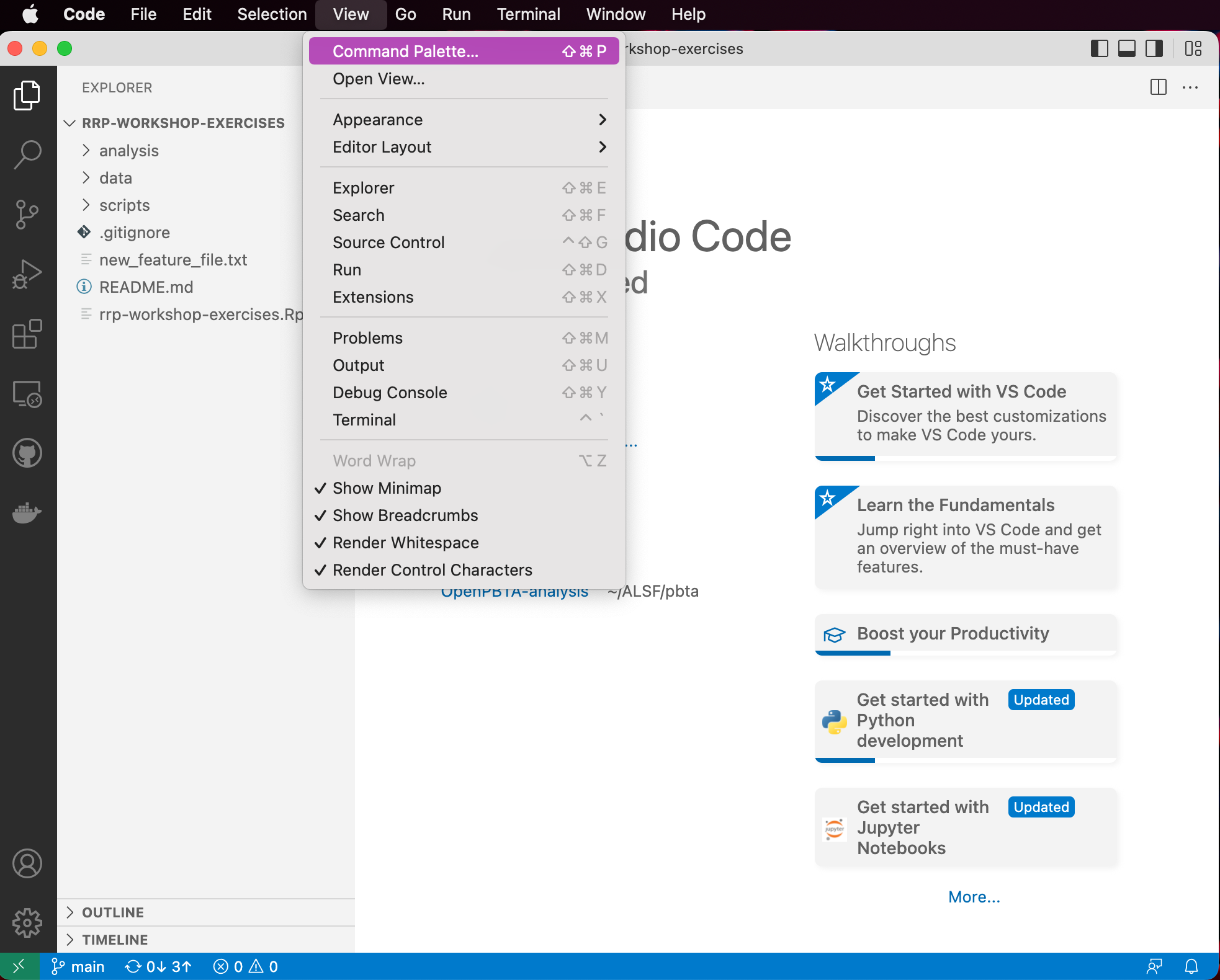Choose Output from the View menu
This screenshot has height=980, width=1220.
(x=464, y=365)
